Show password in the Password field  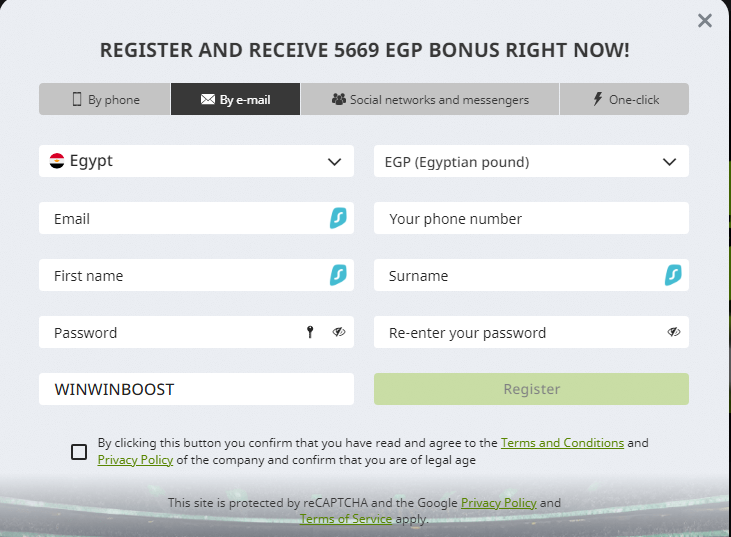(339, 332)
